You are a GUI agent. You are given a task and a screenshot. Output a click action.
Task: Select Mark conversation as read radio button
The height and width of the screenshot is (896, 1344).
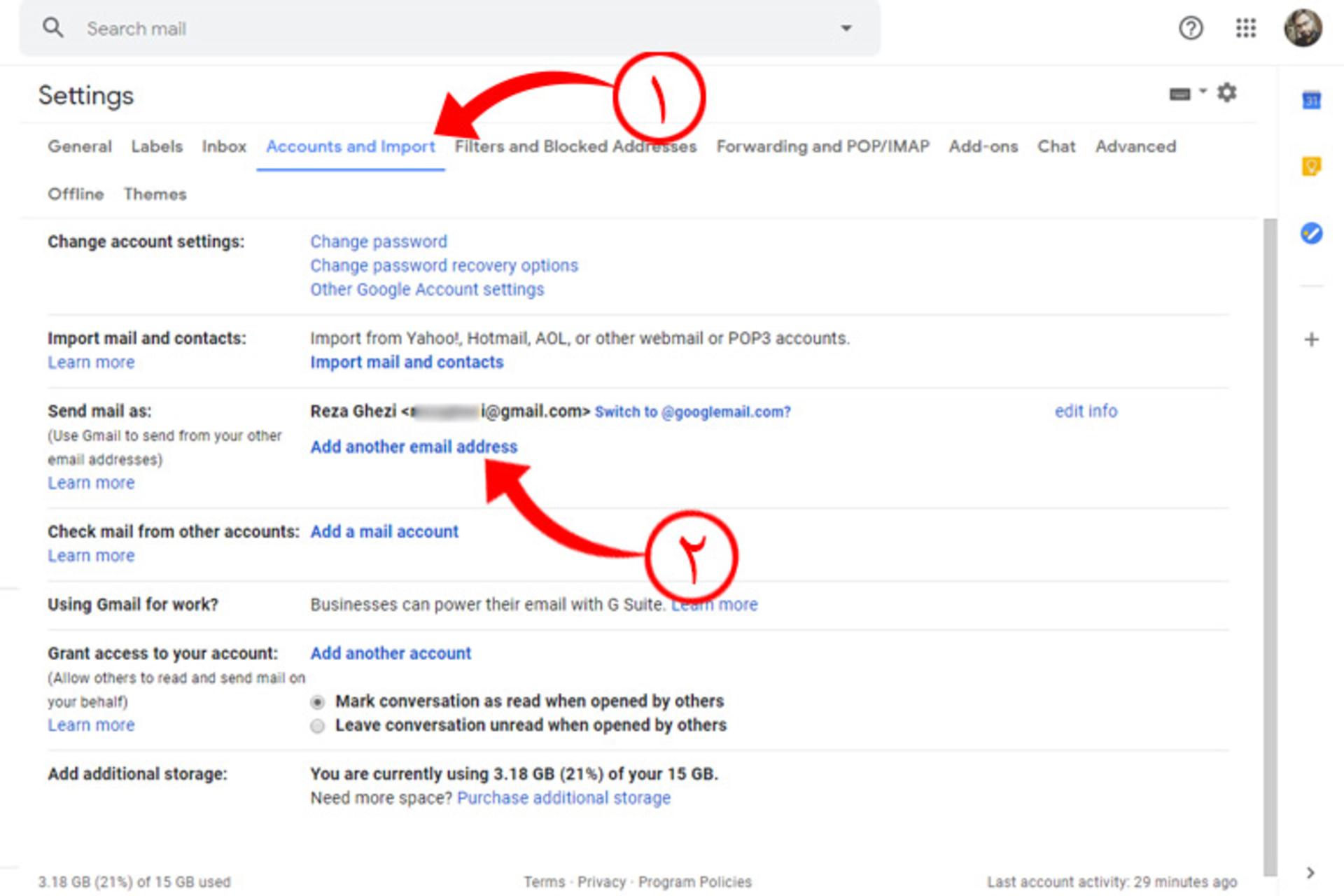pos(318,701)
